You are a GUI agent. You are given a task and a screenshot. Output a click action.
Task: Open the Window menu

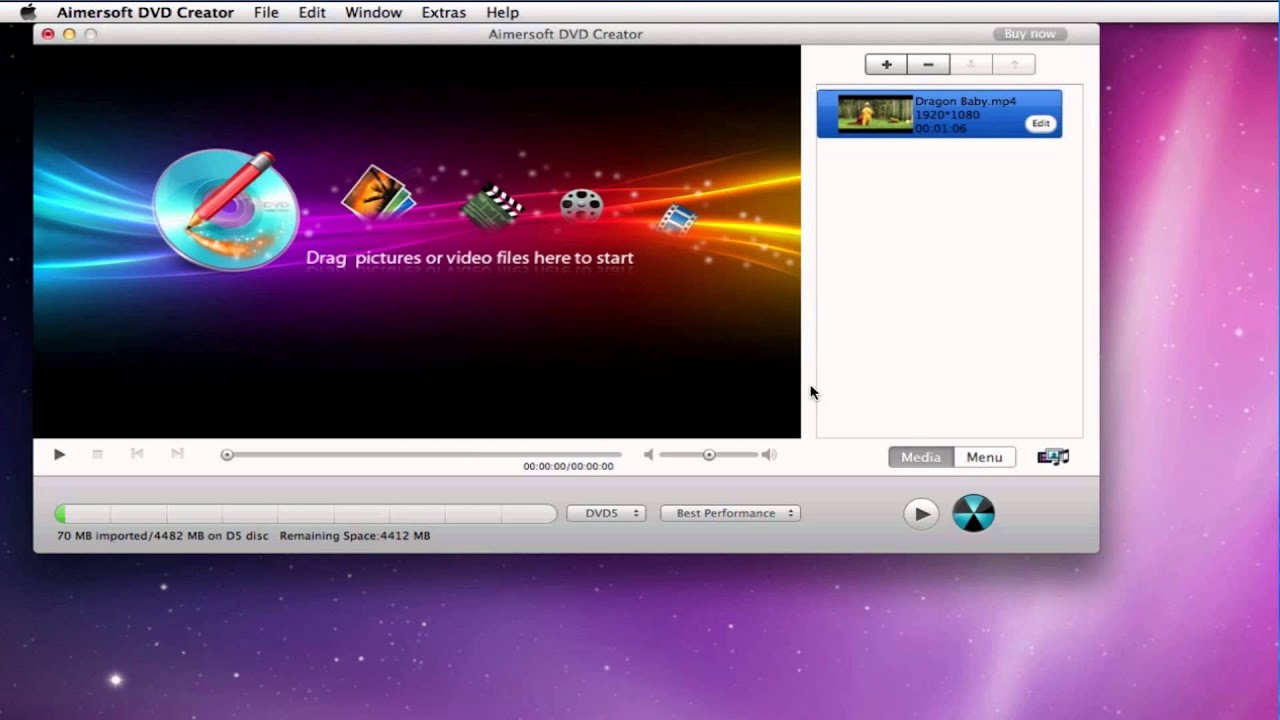pyautogui.click(x=373, y=12)
